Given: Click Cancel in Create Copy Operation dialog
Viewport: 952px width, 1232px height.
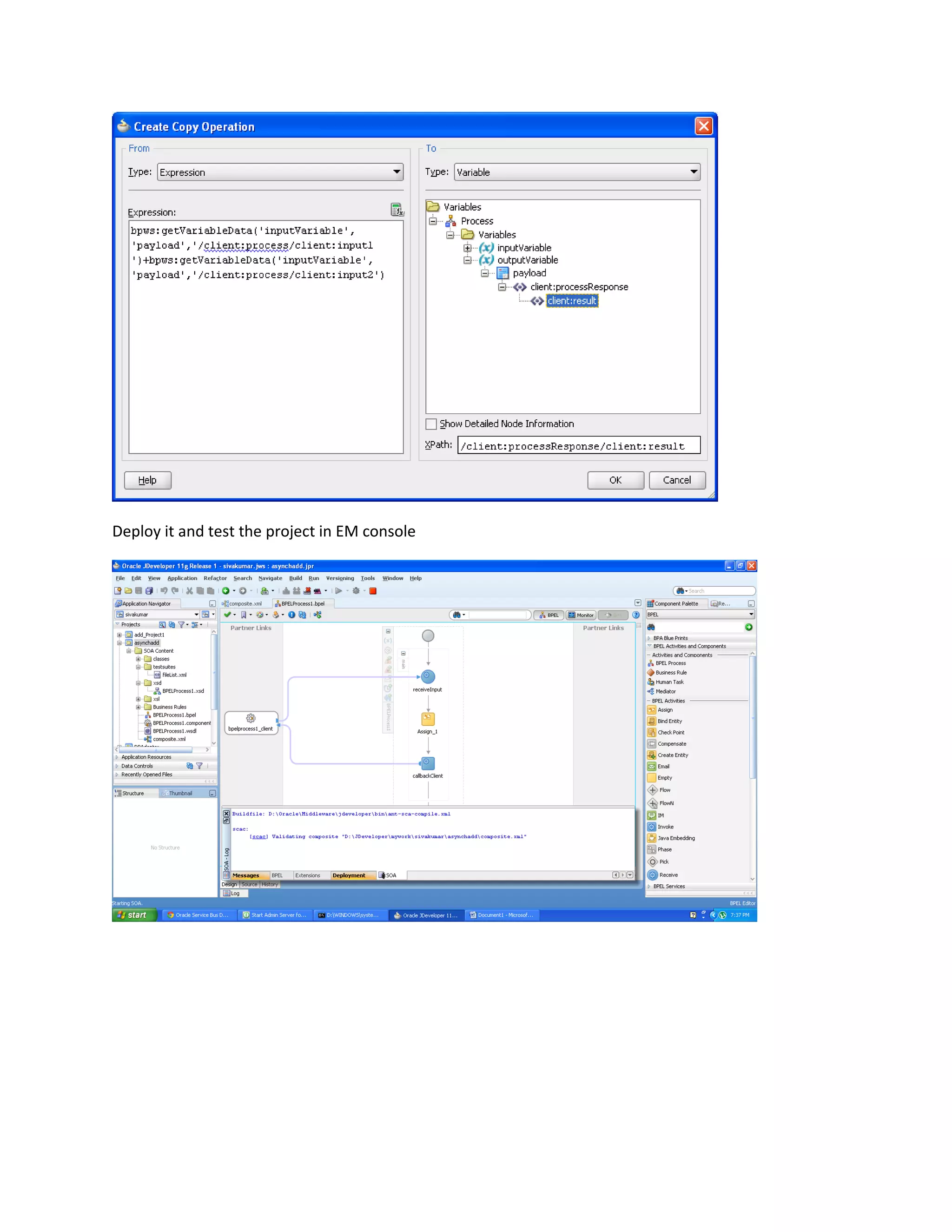Looking at the screenshot, I should [x=677, y=480].
